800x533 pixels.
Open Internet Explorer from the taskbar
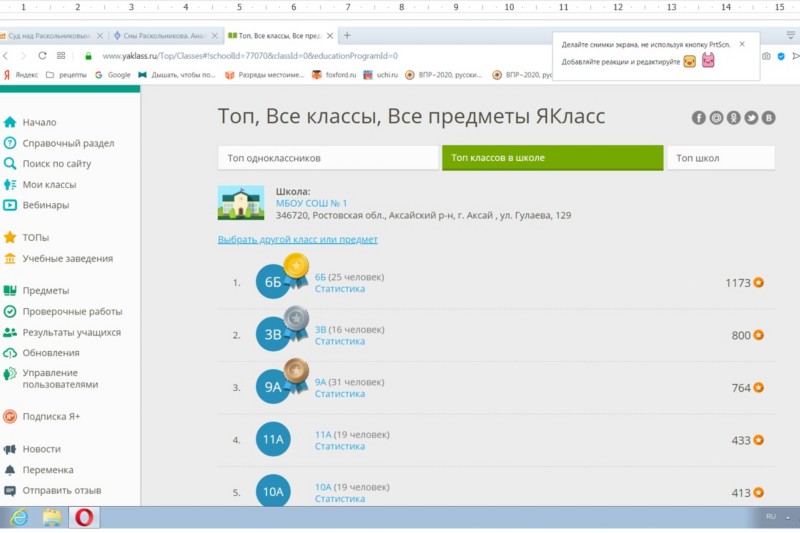pyautogui.click(x=19, y=518)
